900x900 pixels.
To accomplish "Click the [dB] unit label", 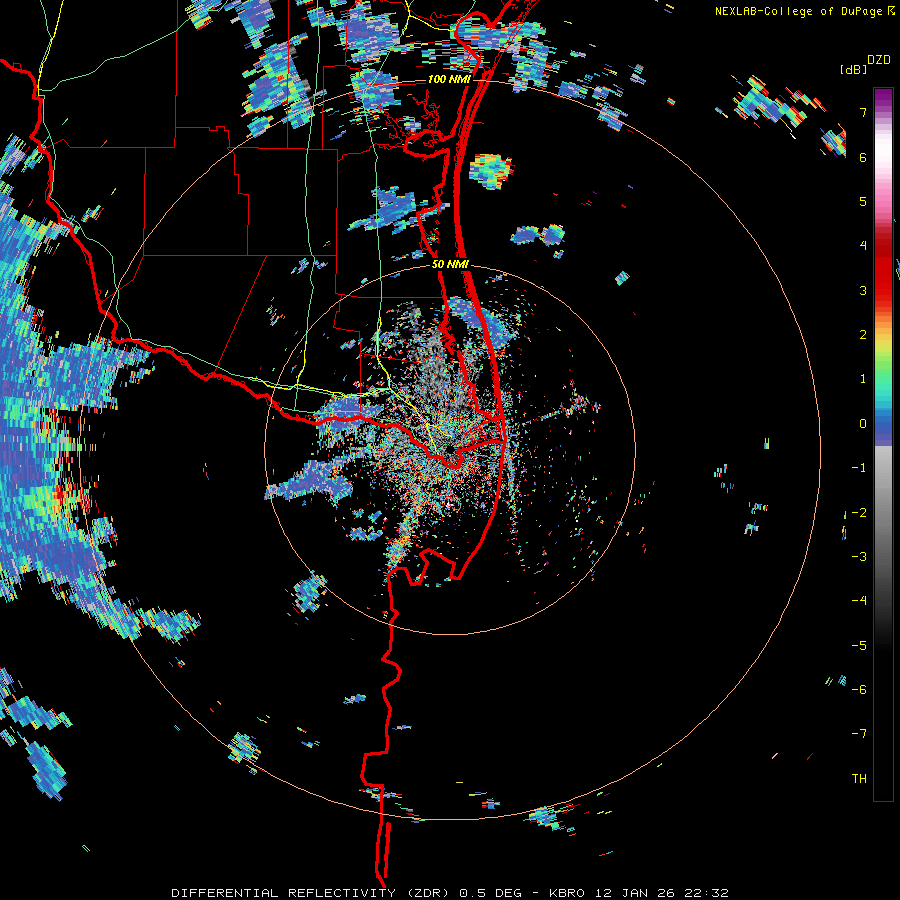I will pos(853,69).
